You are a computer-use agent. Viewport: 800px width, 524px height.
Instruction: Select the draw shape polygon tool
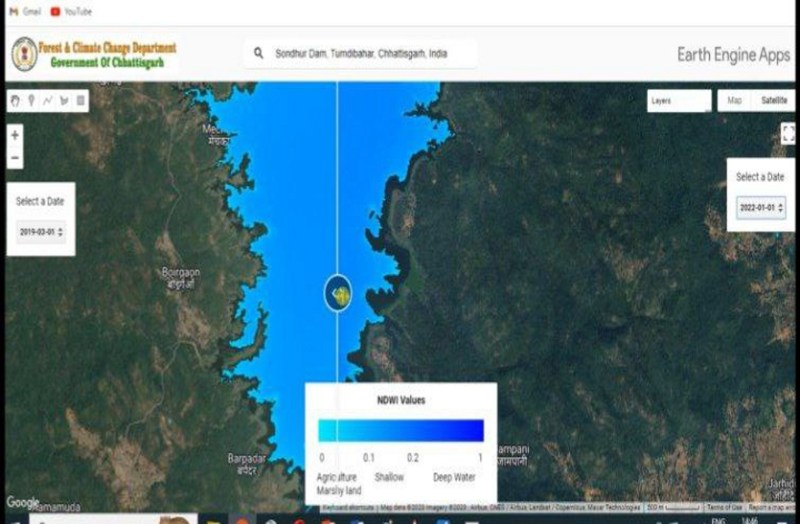click(64, 100)
